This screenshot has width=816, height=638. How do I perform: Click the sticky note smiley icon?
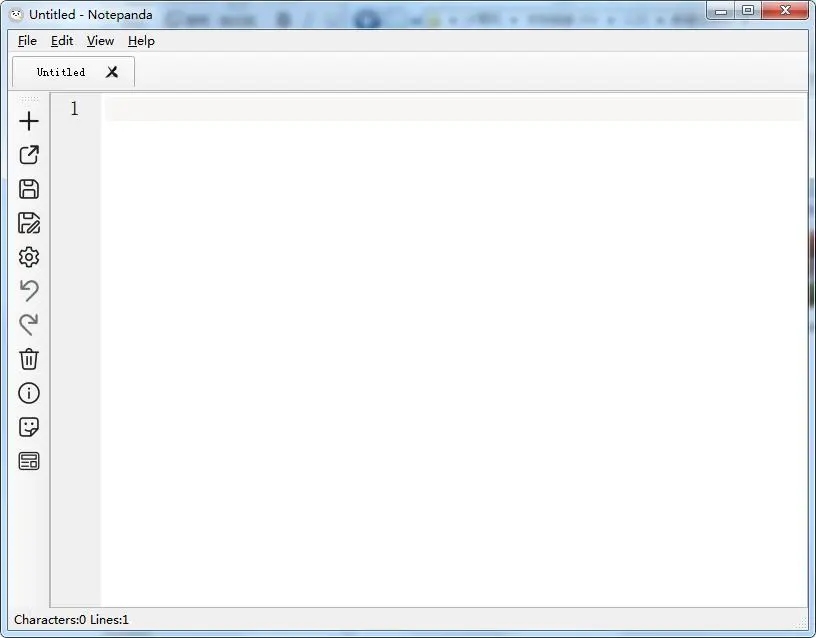tap(29, 427)
